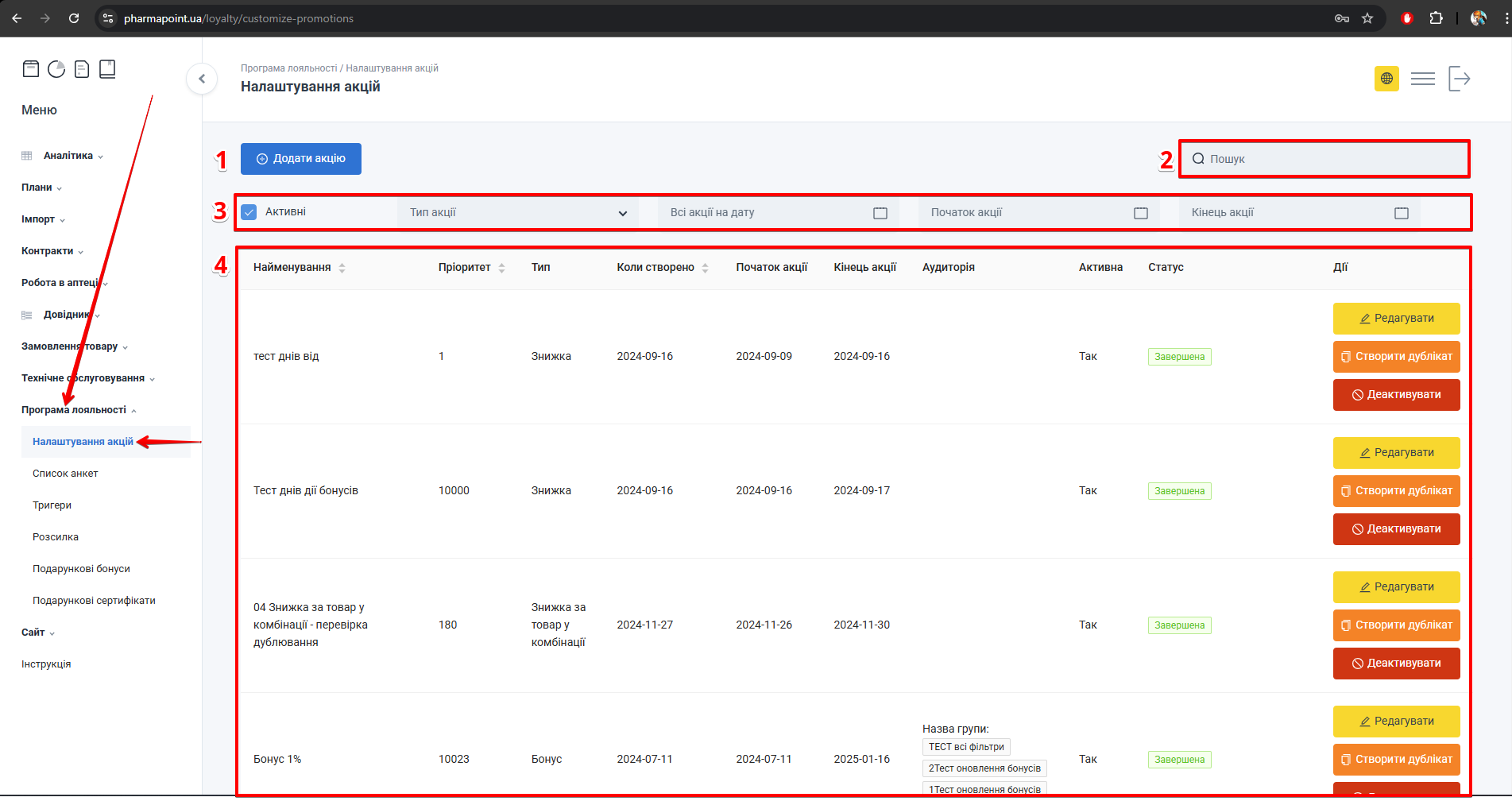This screenshot has height=801, width=1512.
Task: Click the logout icon at top right
Action: (x=1459, y=79)
